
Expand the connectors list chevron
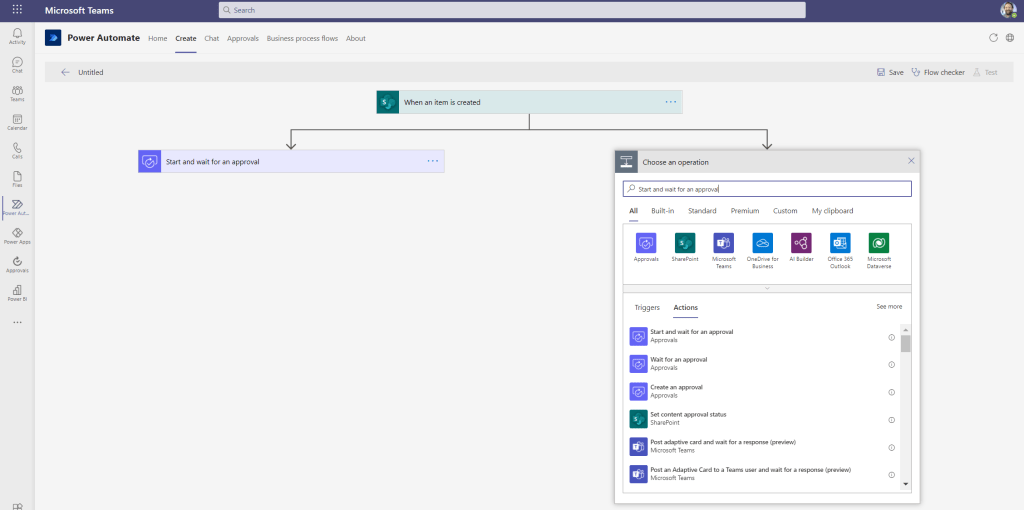(x=767, y=288)
